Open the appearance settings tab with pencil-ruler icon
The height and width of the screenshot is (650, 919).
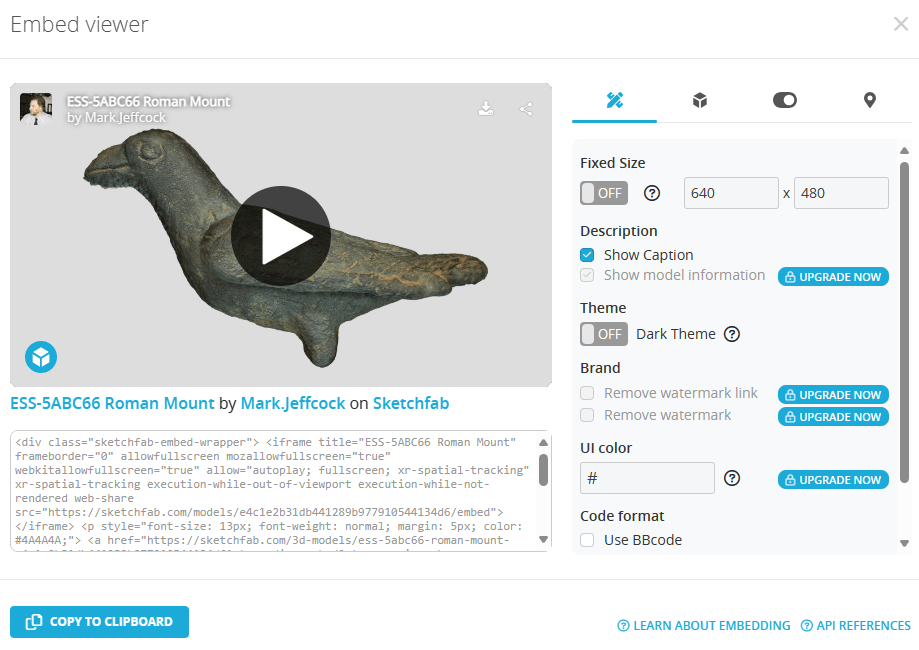pyautogui.click(x=614, y=100)
